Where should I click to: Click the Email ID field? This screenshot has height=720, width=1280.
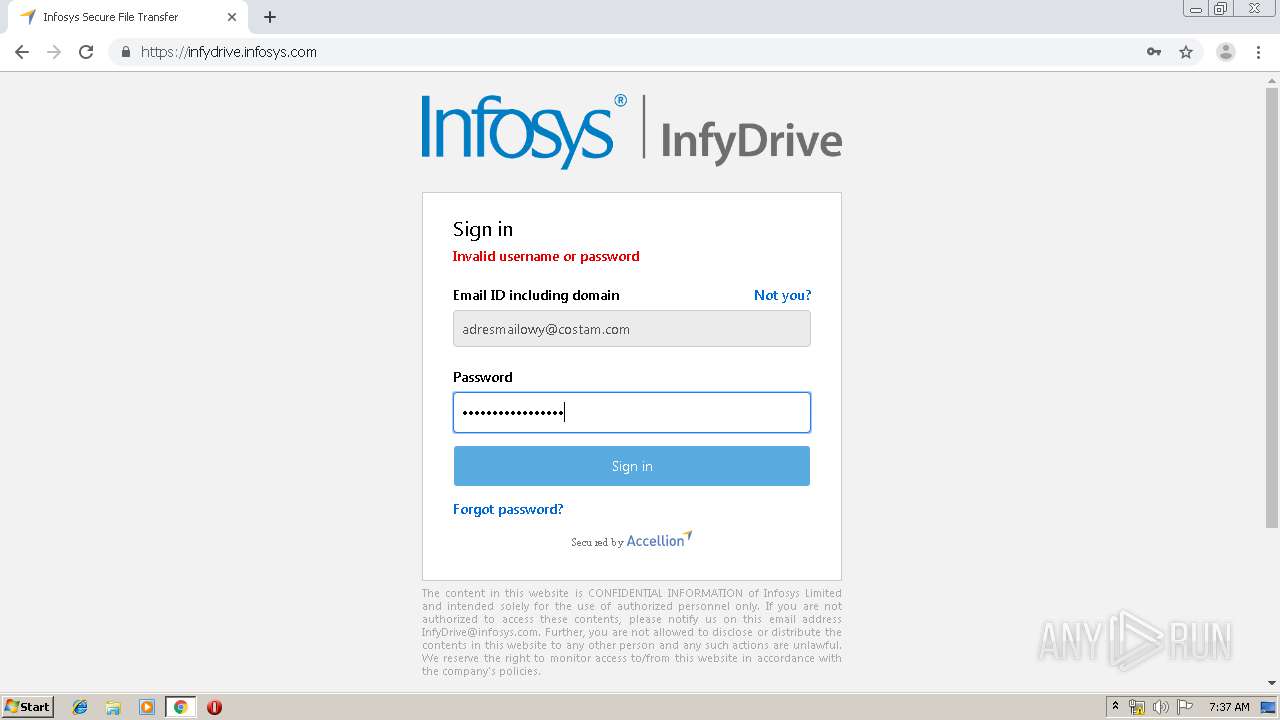[x=632, y=329]
